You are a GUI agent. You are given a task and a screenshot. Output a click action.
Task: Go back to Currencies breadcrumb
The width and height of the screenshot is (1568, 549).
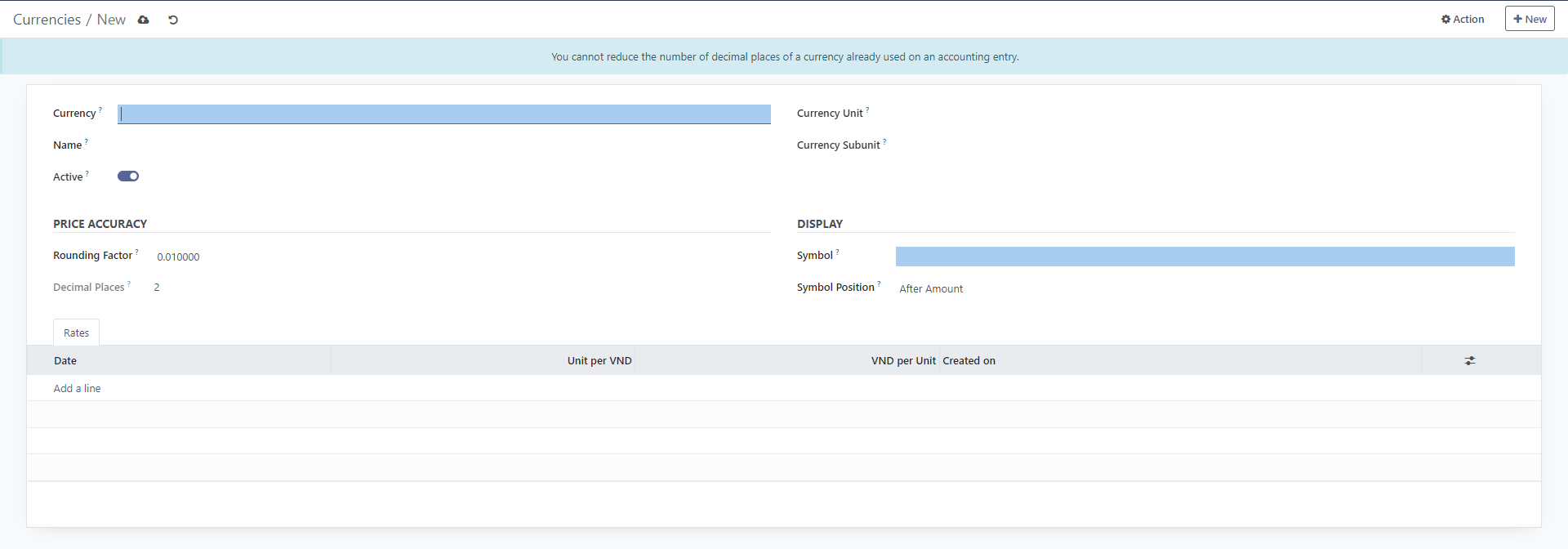[x=47, y=20]
